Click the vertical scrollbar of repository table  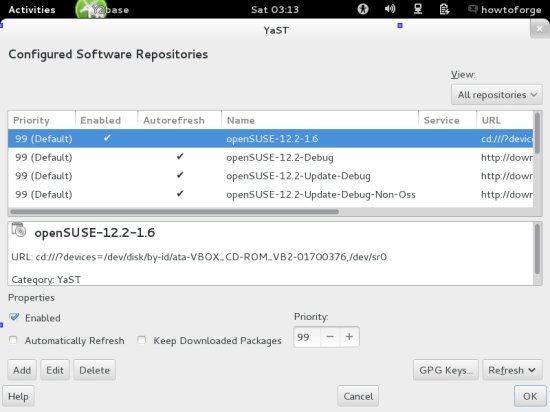(537, 133)
